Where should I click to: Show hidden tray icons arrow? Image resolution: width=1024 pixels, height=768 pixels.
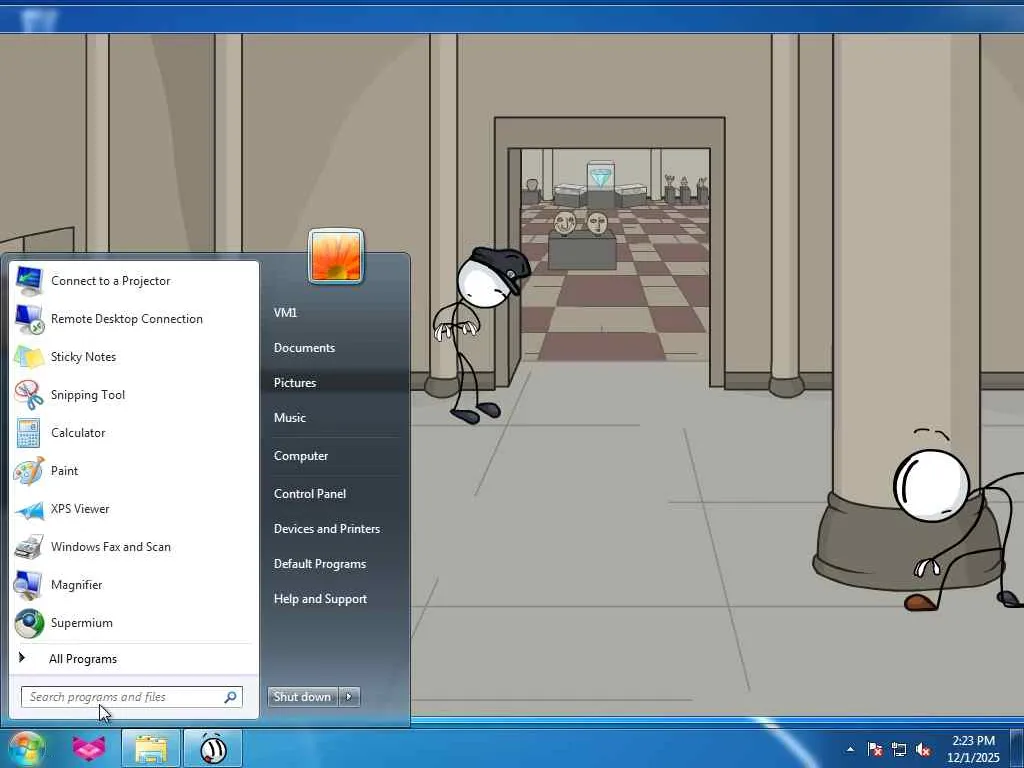[x=850, y=749]
